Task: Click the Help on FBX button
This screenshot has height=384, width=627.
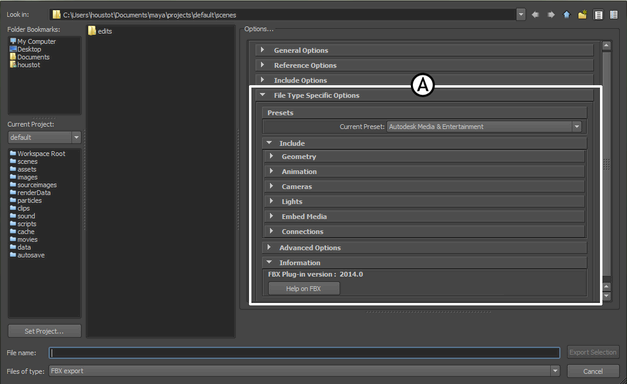Action: coord(304,288)
